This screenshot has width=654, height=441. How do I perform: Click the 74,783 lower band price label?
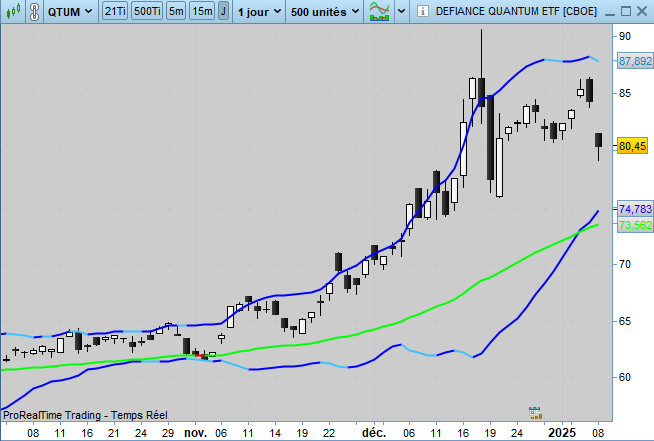pos(635,209)
